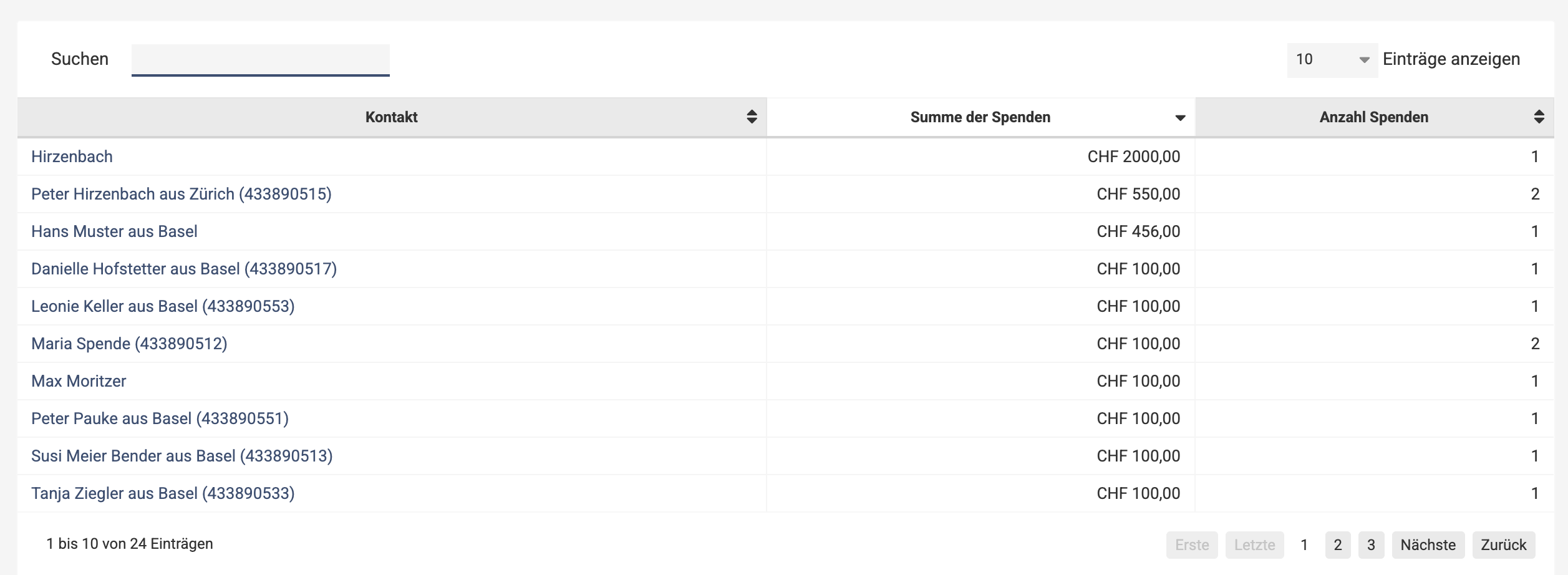The width and height of the screenshot is (1568, 575).
Task: Select Susi Meier Bender aus Basel
Action: [181, 456]
